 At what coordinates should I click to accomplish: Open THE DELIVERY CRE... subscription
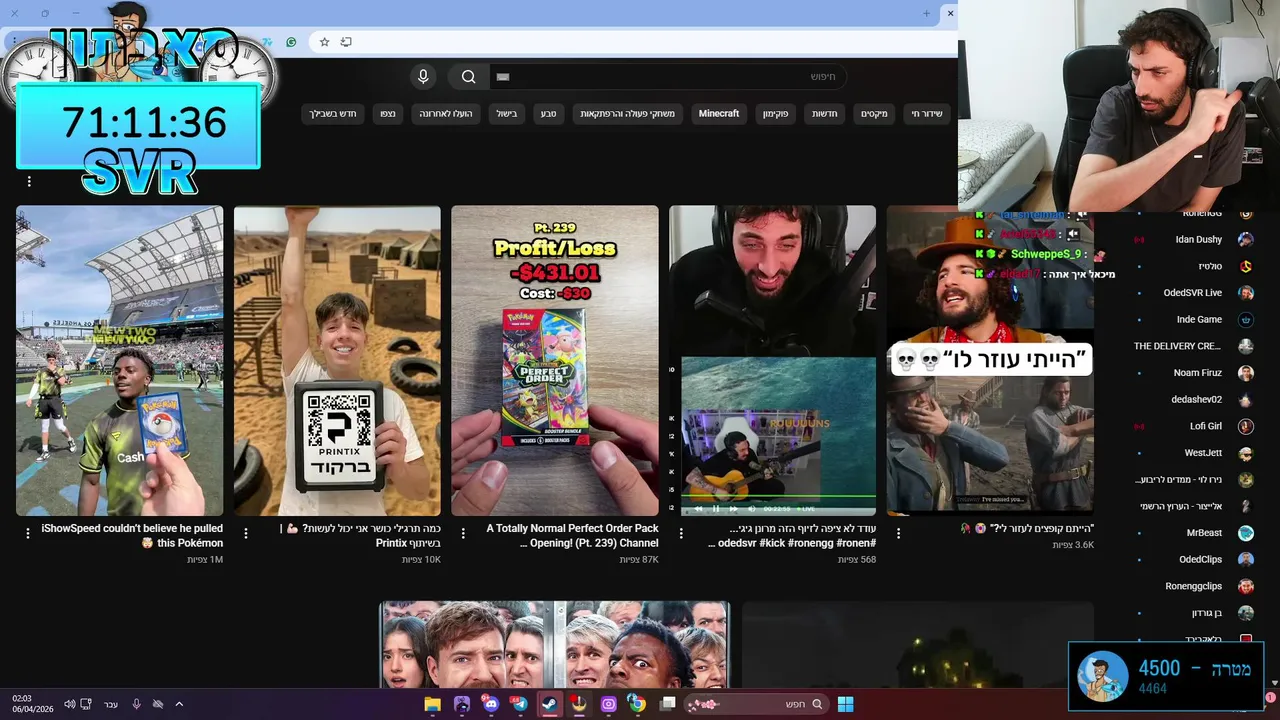coord(1177,346)
